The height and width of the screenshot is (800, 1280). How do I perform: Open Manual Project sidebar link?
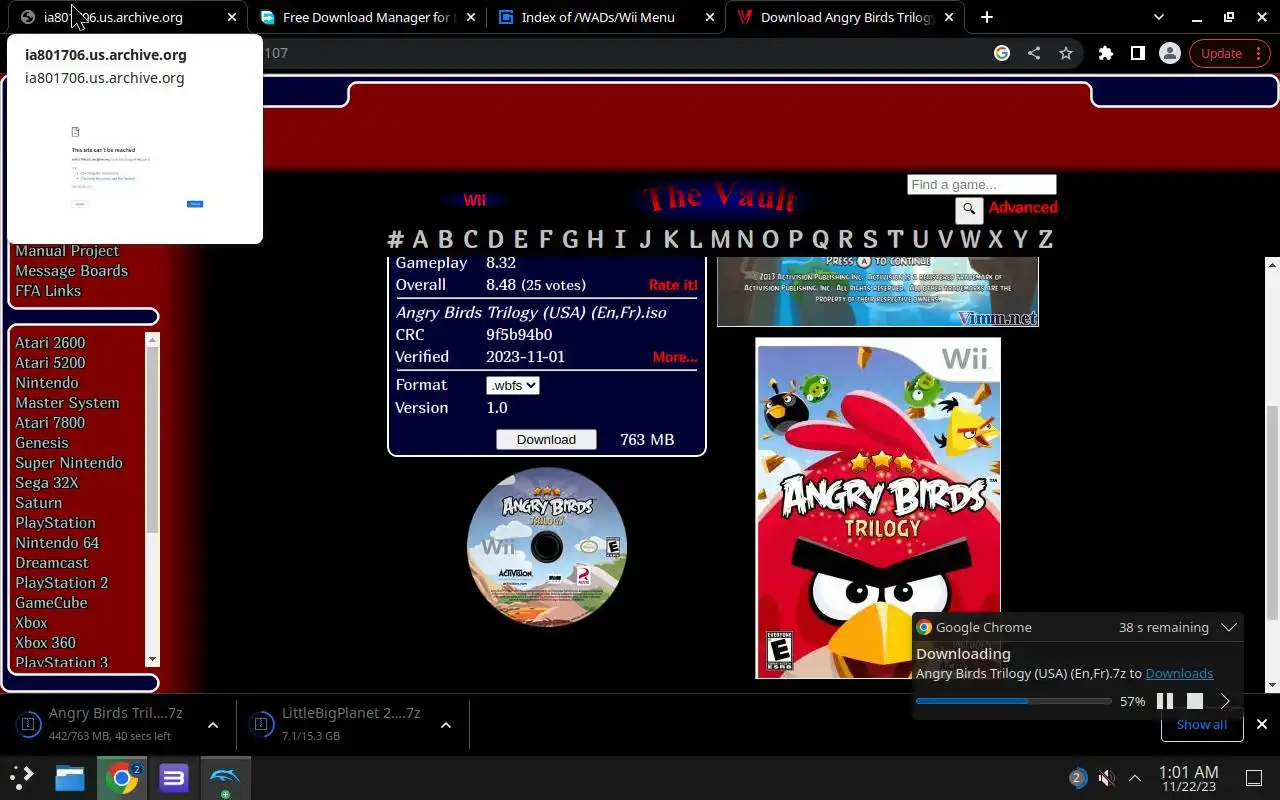67,251
